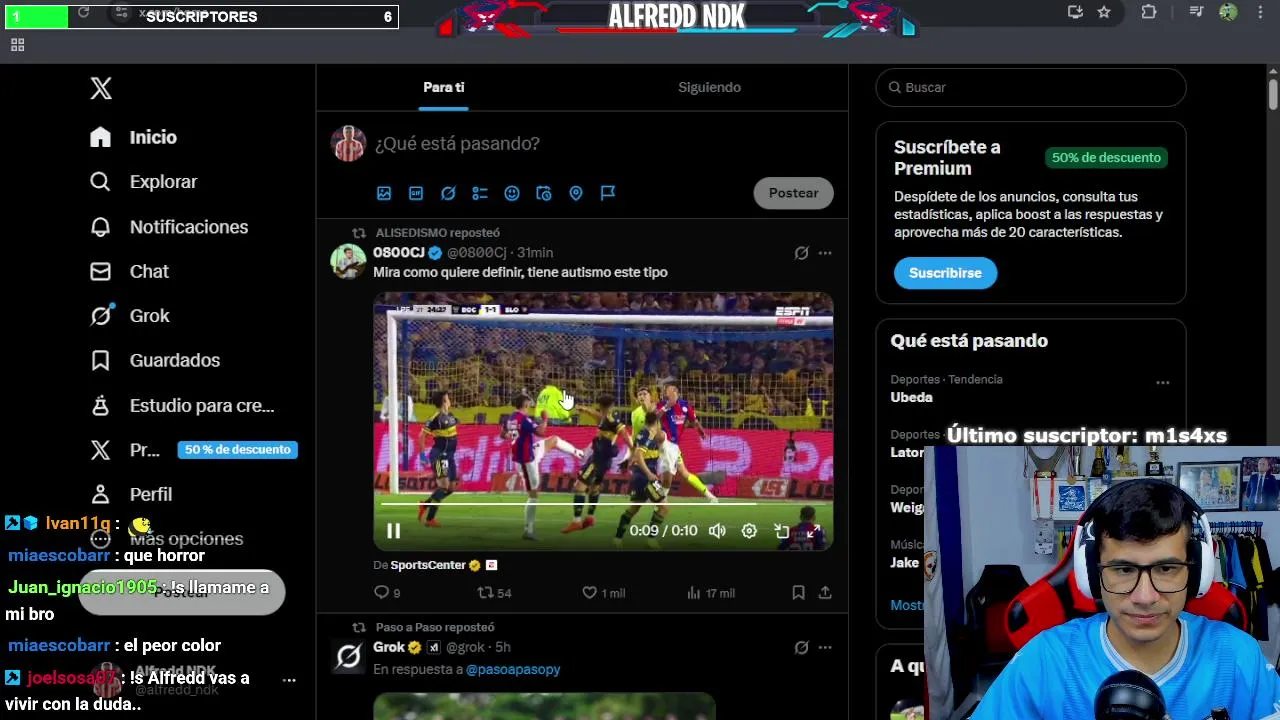Open the browser media control icon
The image size is (1280, 720).
1196,12
